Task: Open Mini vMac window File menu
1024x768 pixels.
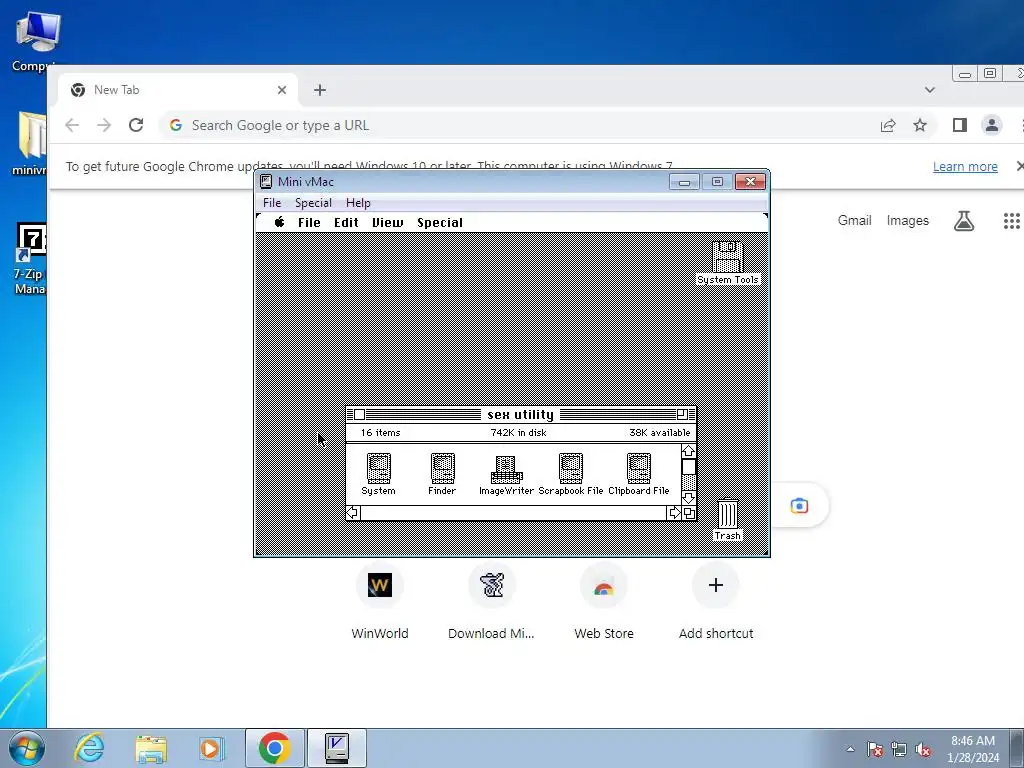Action: click(x=272, y=202)
